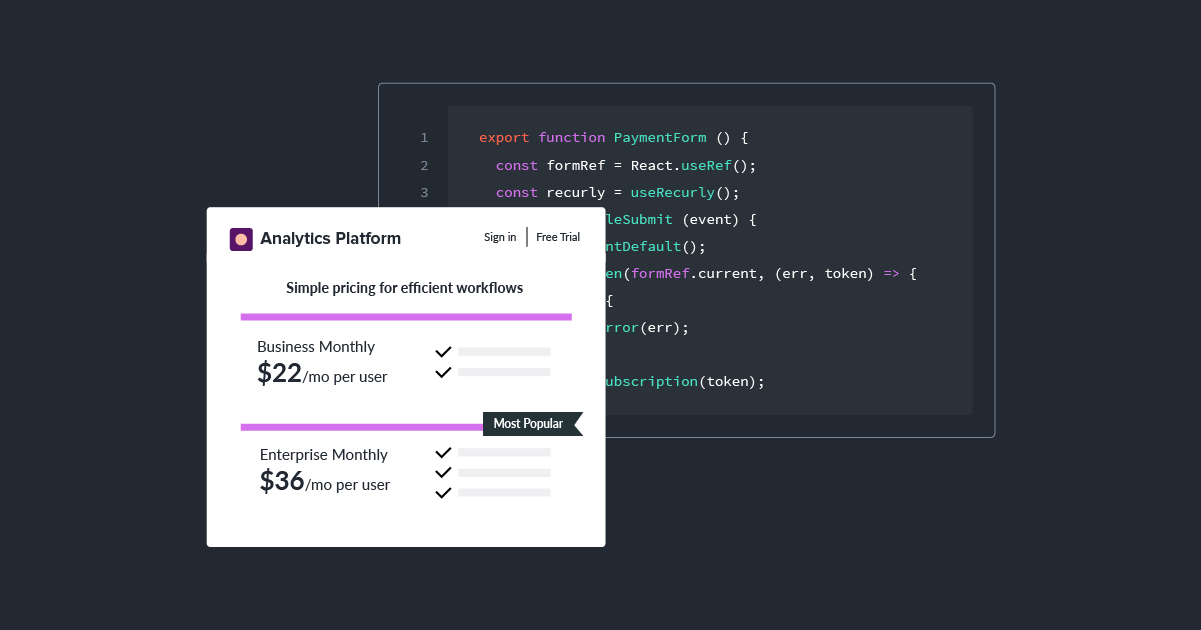Switch to the Free Trial tab
1201x630 pixels.
557,237
